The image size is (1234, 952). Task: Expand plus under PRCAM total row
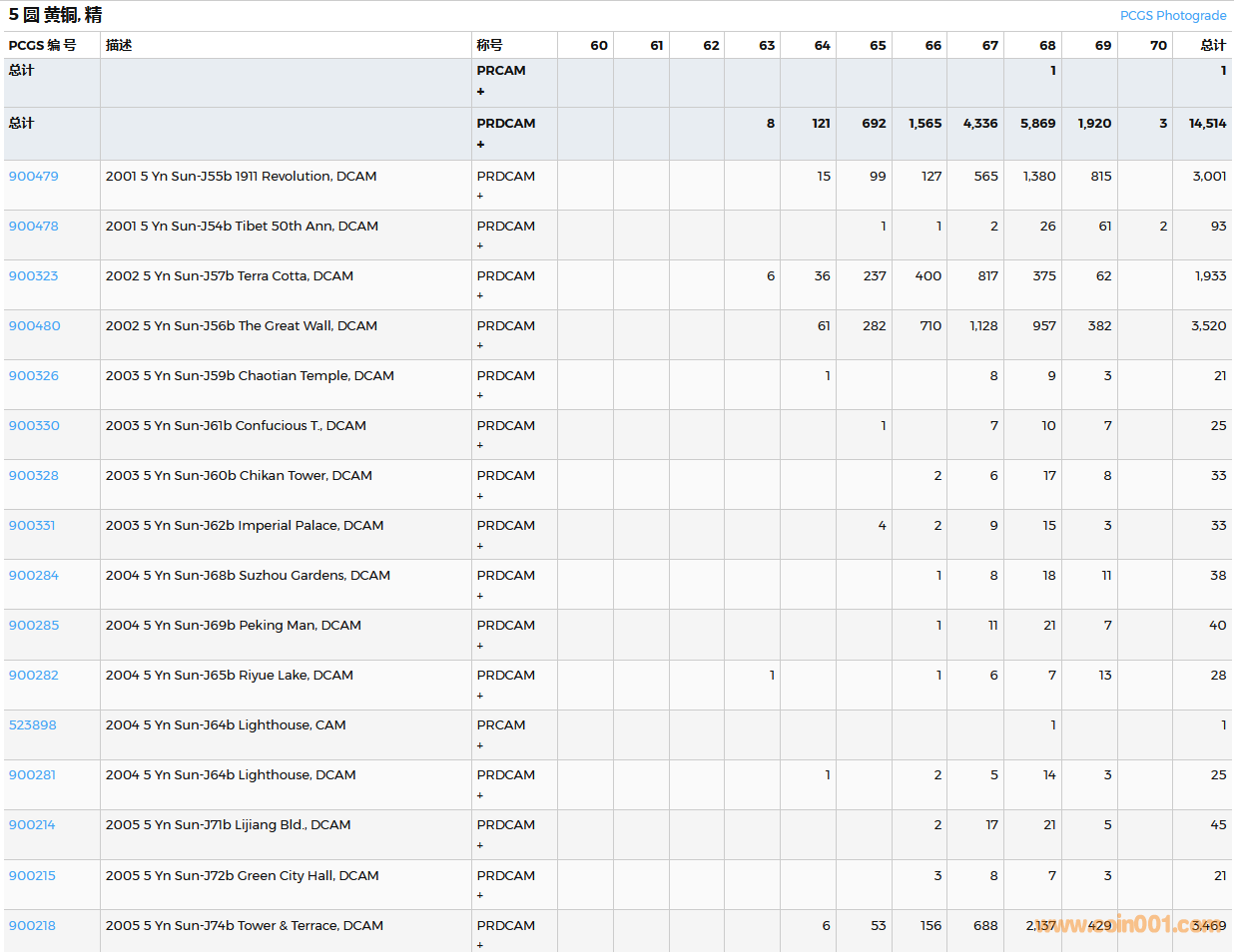(x=480, y=92)
